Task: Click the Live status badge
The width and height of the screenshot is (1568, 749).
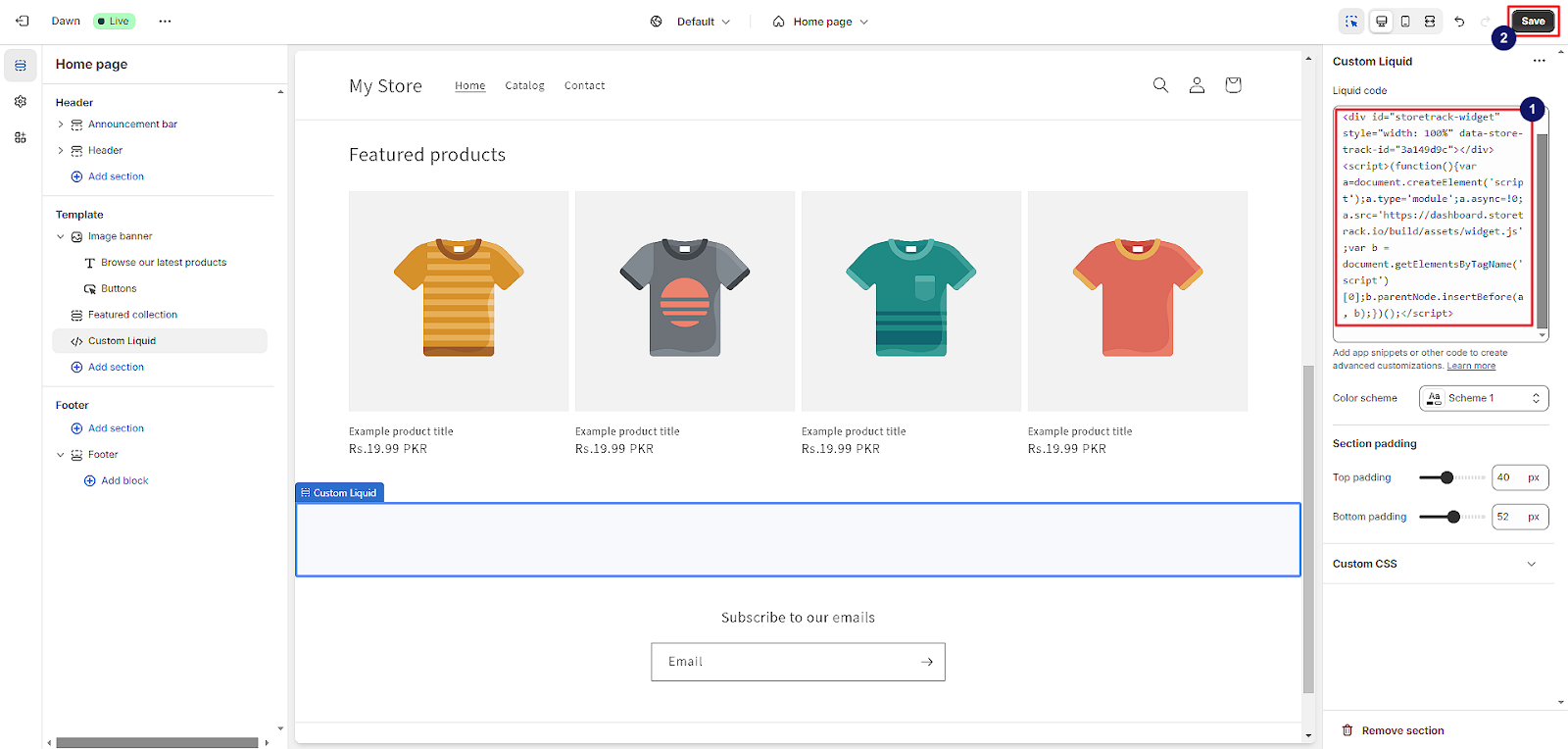Action: tap(114, 21)
